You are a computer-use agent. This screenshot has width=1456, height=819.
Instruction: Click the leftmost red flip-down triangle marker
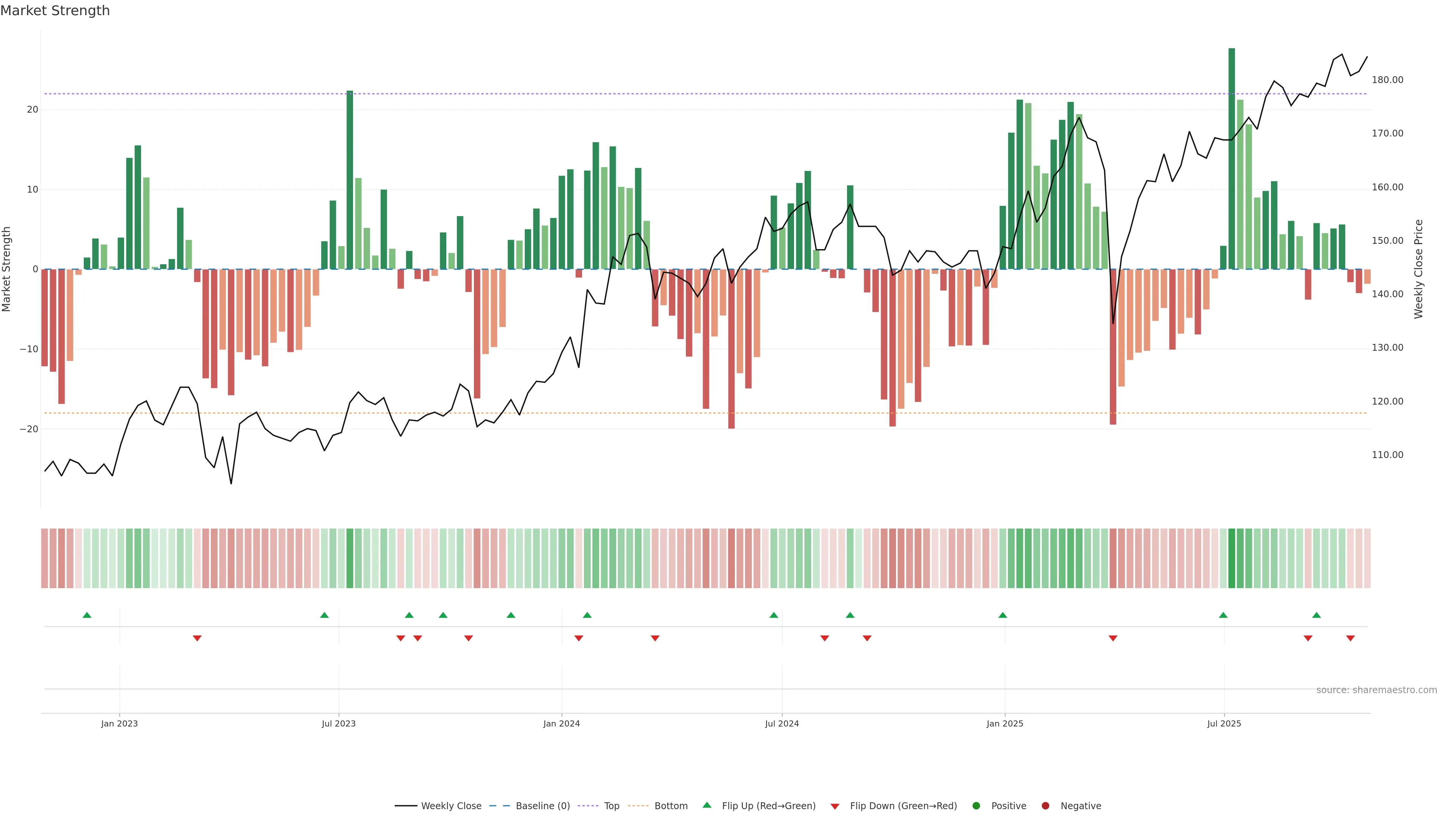(x=197, y=638)
